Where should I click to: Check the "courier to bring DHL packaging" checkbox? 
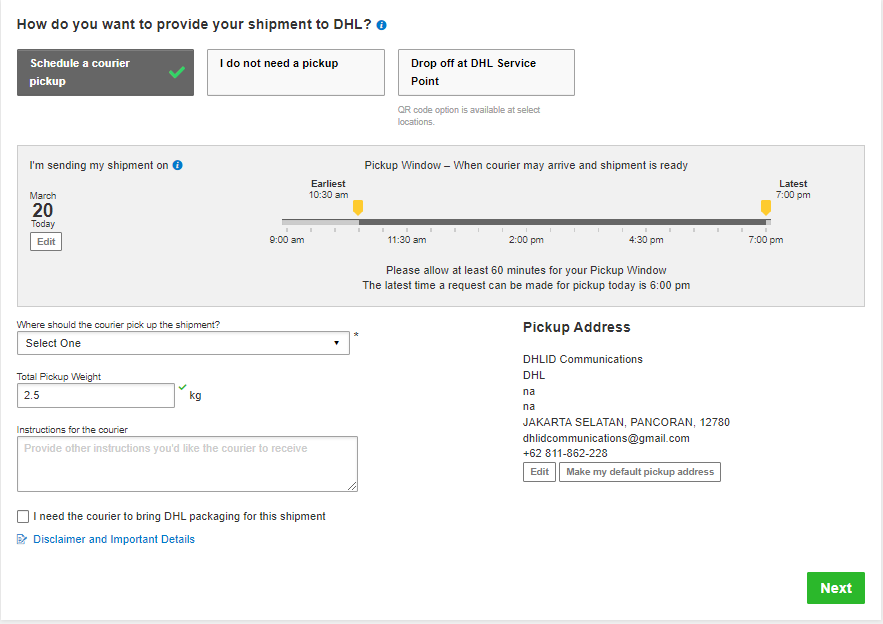23,516
